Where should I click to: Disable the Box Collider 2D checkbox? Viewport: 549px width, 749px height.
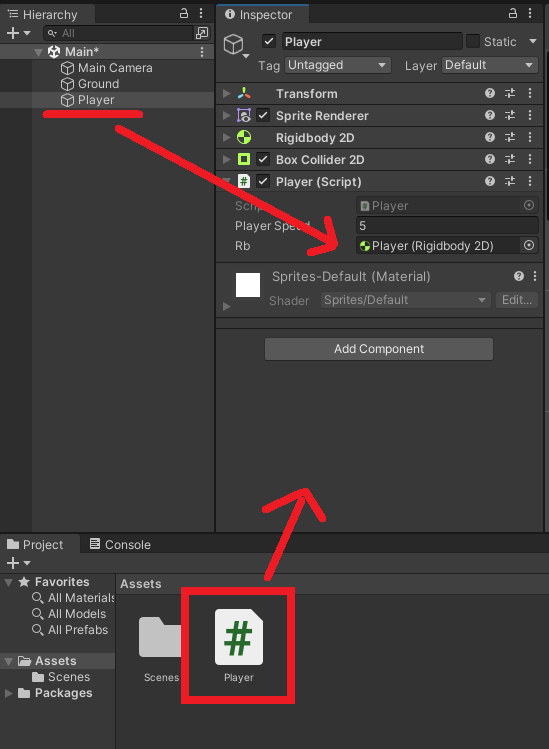tap(263, 159)
